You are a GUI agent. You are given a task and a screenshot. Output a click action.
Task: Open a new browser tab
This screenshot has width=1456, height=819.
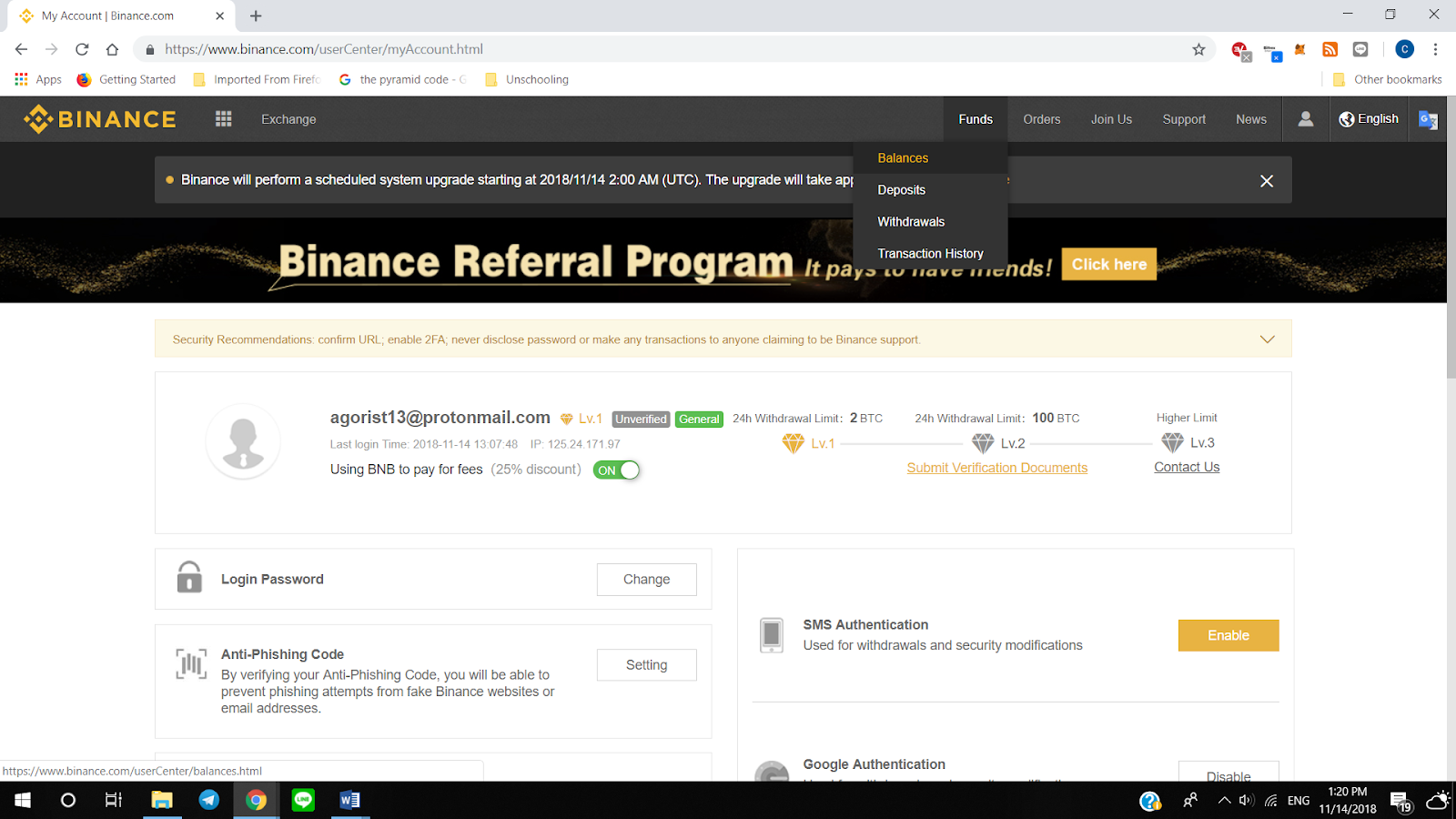256,15
